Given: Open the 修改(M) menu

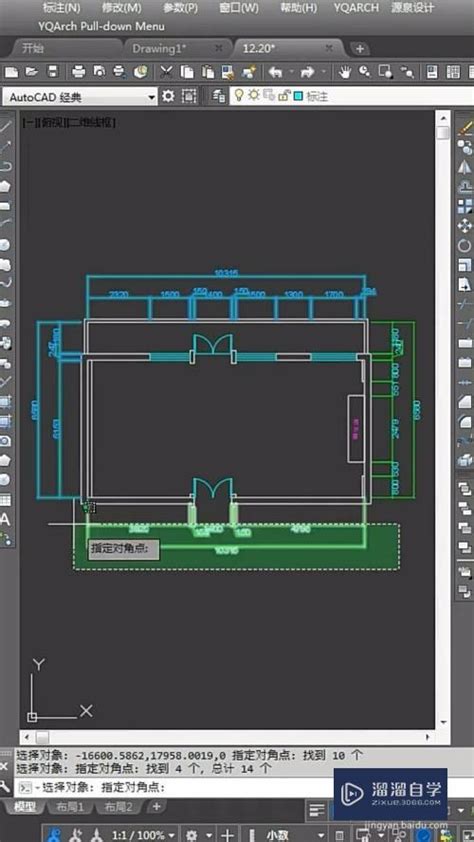Looking at the screenshot, I should pos(121,8).
